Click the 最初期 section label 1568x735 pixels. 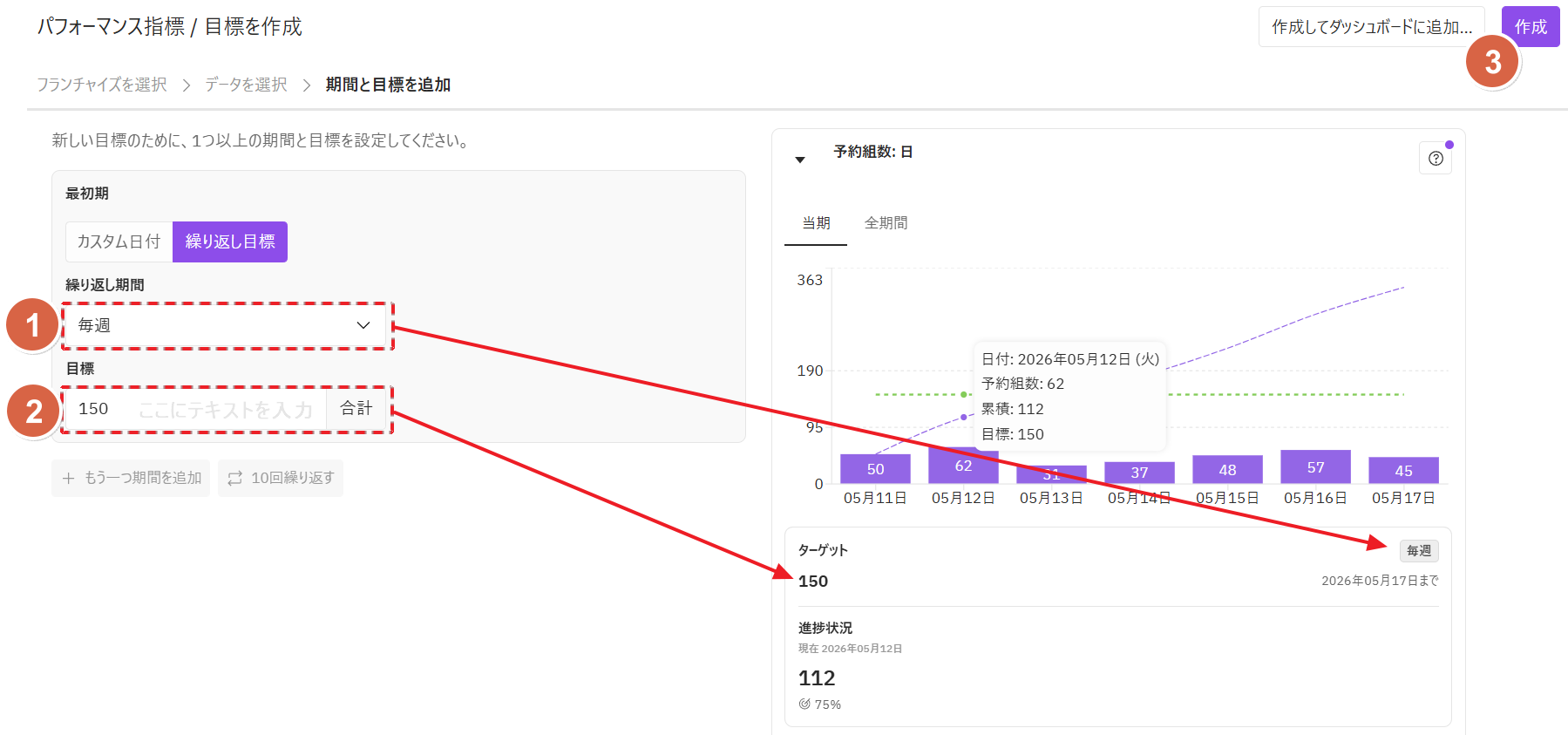pyautogui.click(x=87, y=194)
